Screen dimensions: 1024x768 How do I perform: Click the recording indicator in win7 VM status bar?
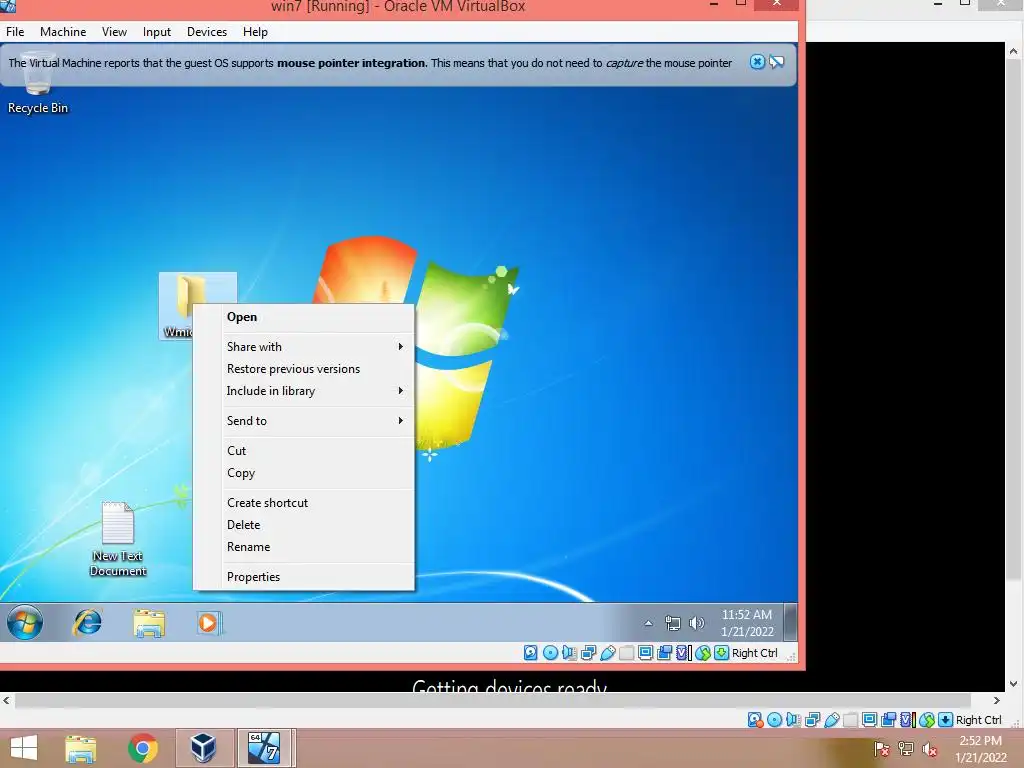point(665,652)
